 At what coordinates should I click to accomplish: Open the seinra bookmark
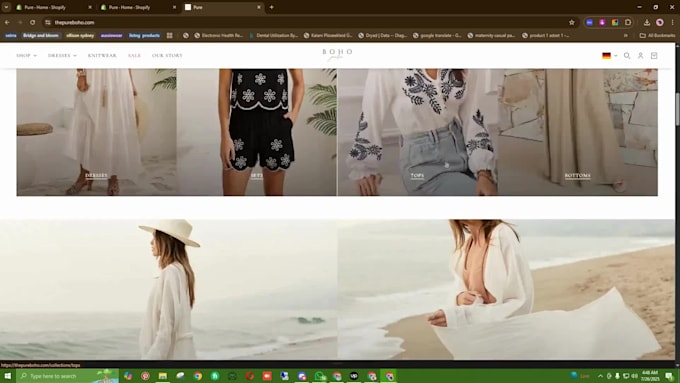pyautogui.click(x=11, y=36)
